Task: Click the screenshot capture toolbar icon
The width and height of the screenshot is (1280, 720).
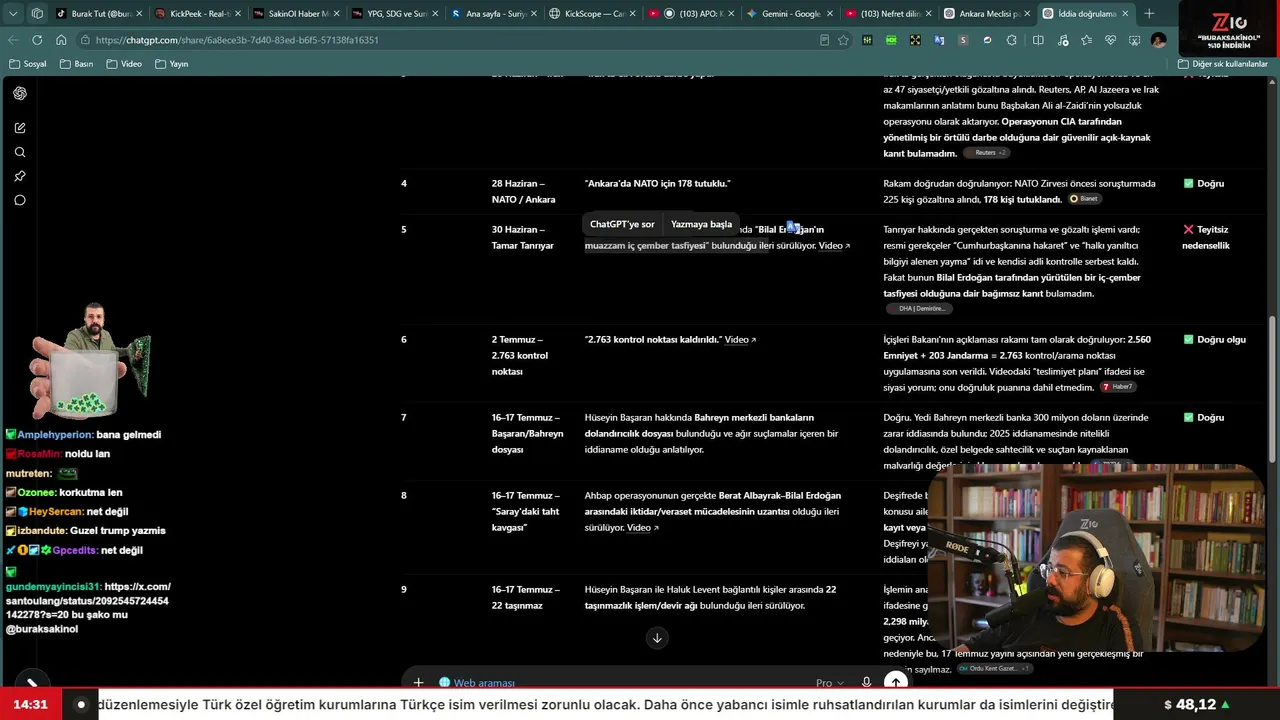Action: click(x=1135, y=40)
